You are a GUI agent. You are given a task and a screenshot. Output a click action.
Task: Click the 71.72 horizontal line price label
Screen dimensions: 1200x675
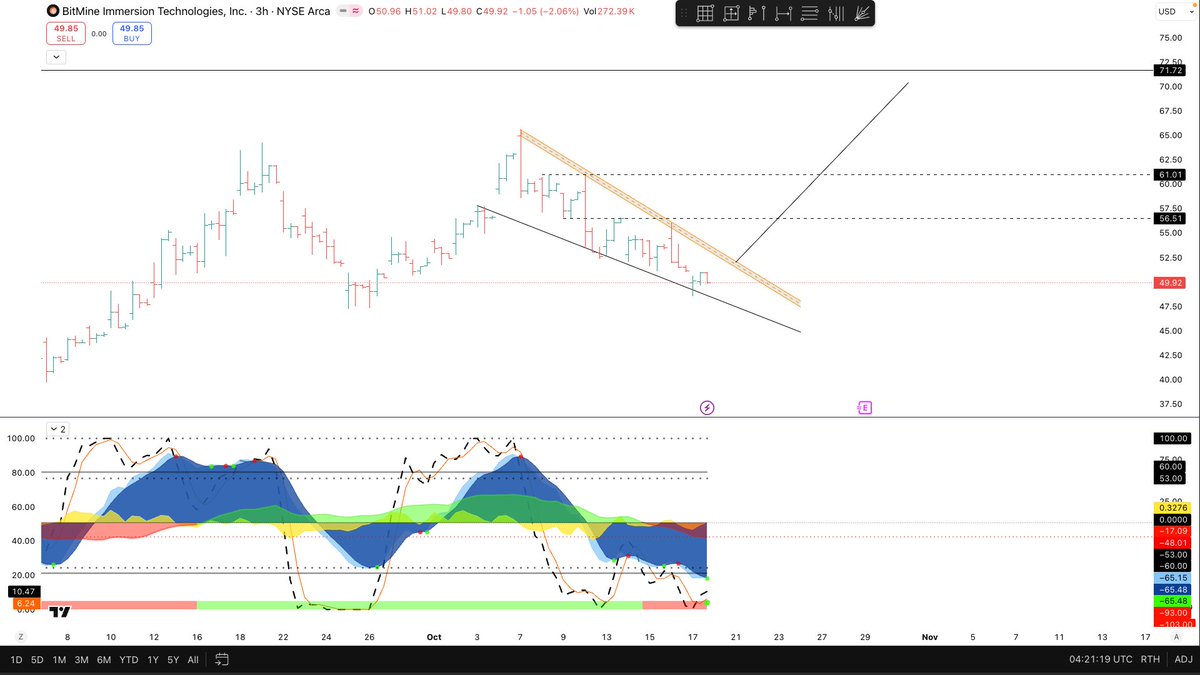pyautogui.click(x=1169, y=71)
